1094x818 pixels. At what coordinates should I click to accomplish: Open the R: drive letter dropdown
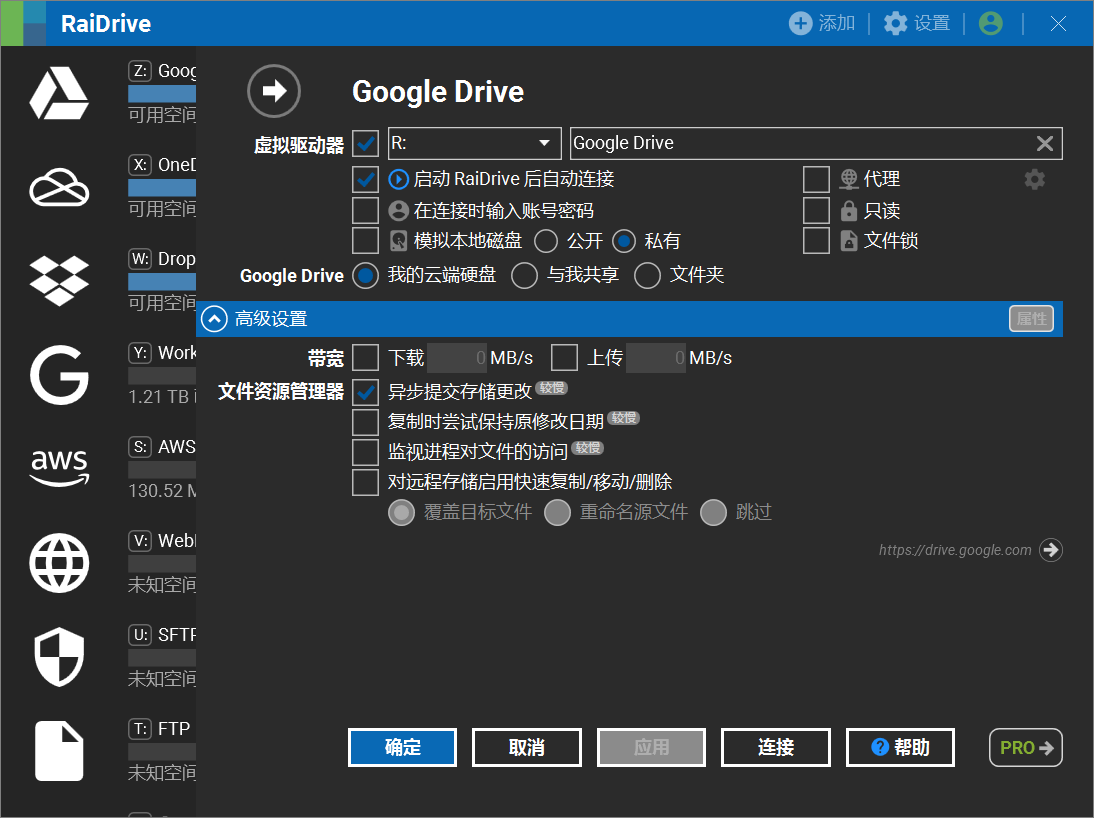[x=474, y=143]
